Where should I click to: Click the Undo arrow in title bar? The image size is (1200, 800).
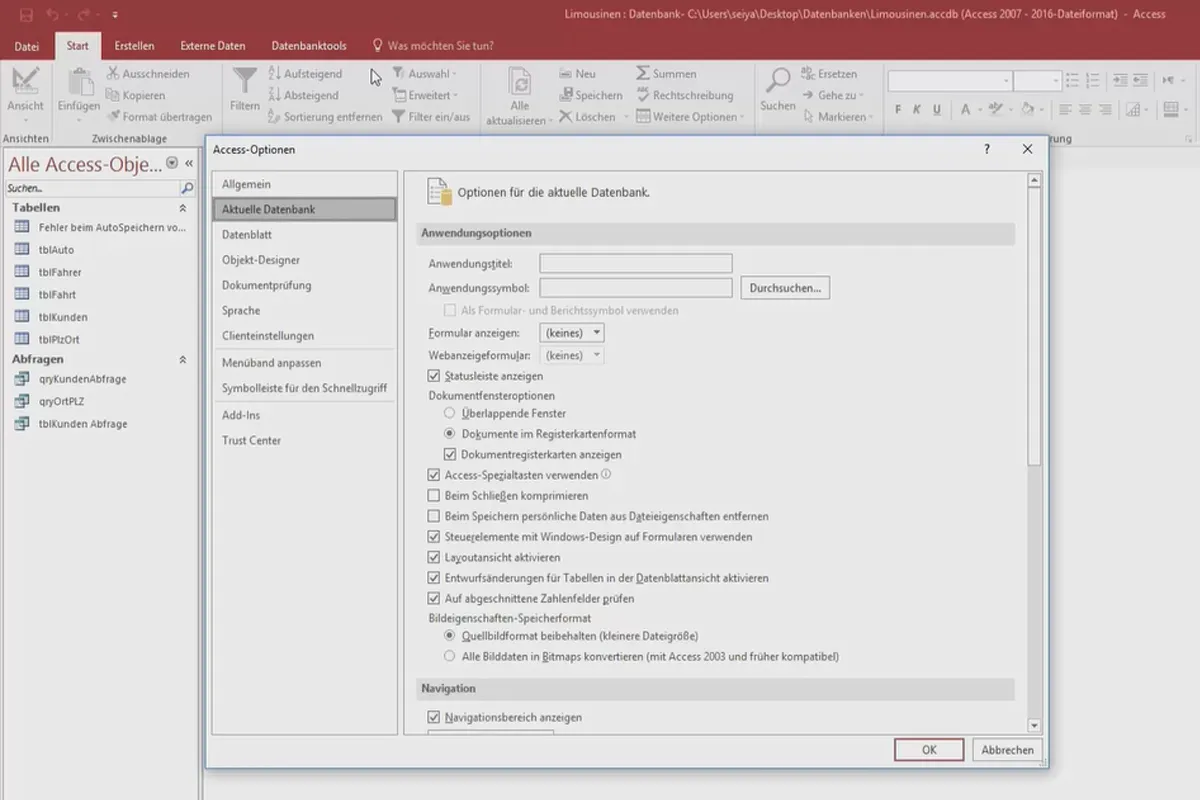point(53,15)
